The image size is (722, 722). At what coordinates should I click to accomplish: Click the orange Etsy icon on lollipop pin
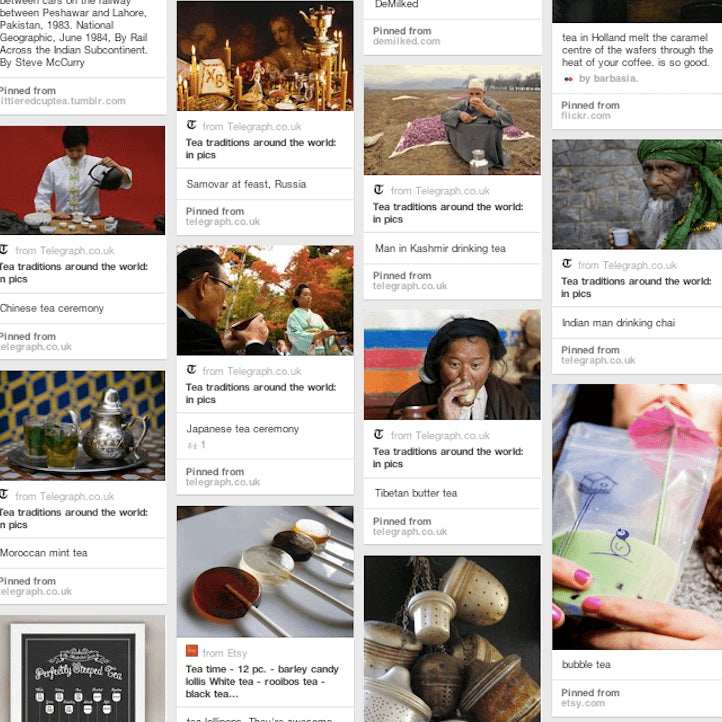point(192,651)
